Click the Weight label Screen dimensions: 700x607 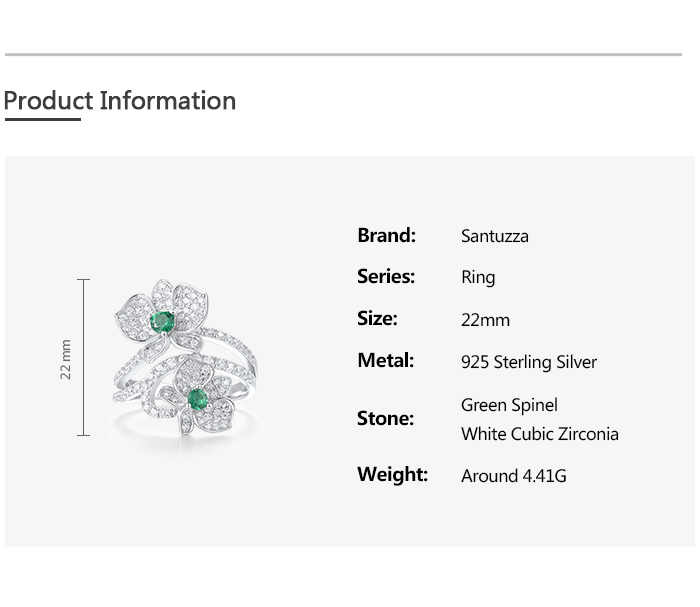[x=392, y=475]
